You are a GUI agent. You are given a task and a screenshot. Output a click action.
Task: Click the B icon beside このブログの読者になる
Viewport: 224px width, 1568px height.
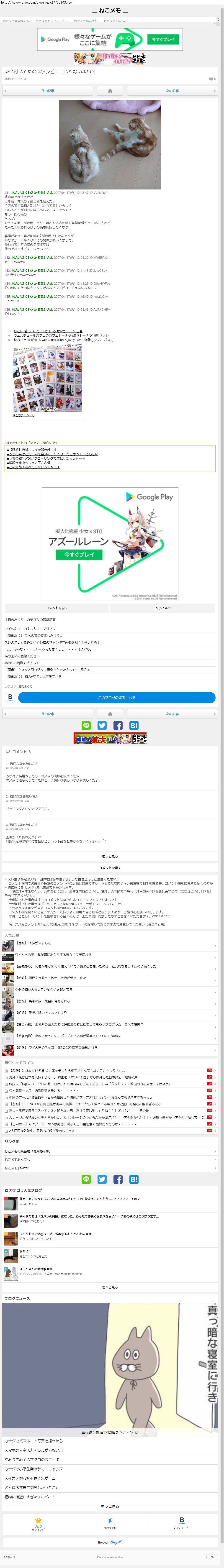tap(10, 698)
